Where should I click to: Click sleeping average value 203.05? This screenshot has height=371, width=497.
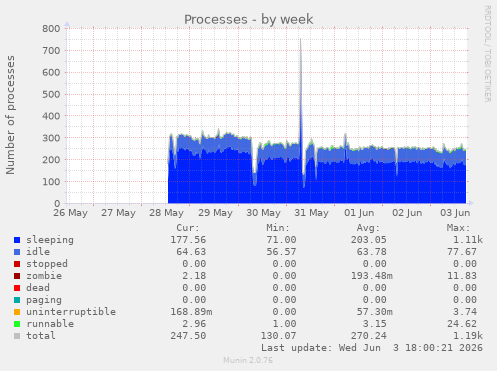point(369,240)
